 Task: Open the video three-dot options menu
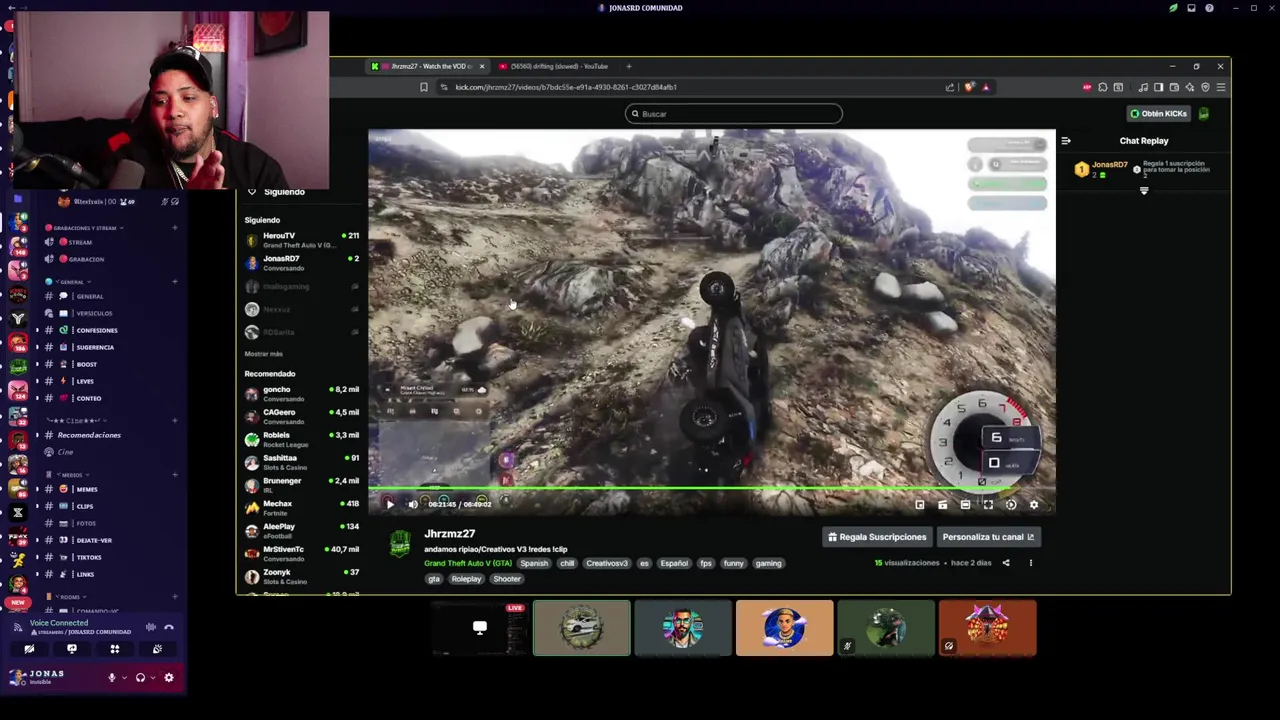(x=1030, y=563)
